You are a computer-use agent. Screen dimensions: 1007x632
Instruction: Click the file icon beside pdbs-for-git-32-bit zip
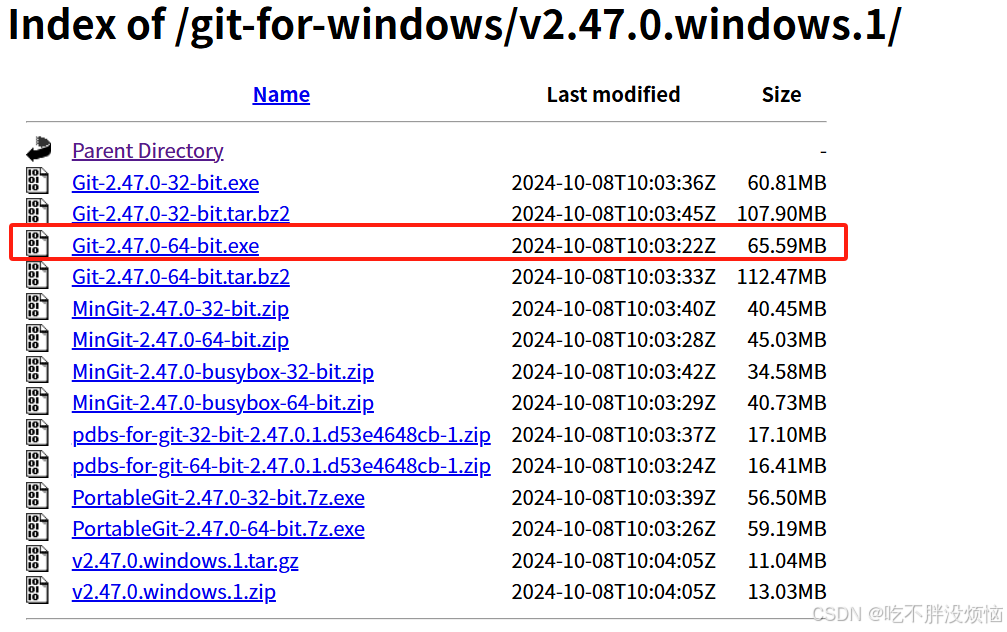coord(37,432)
